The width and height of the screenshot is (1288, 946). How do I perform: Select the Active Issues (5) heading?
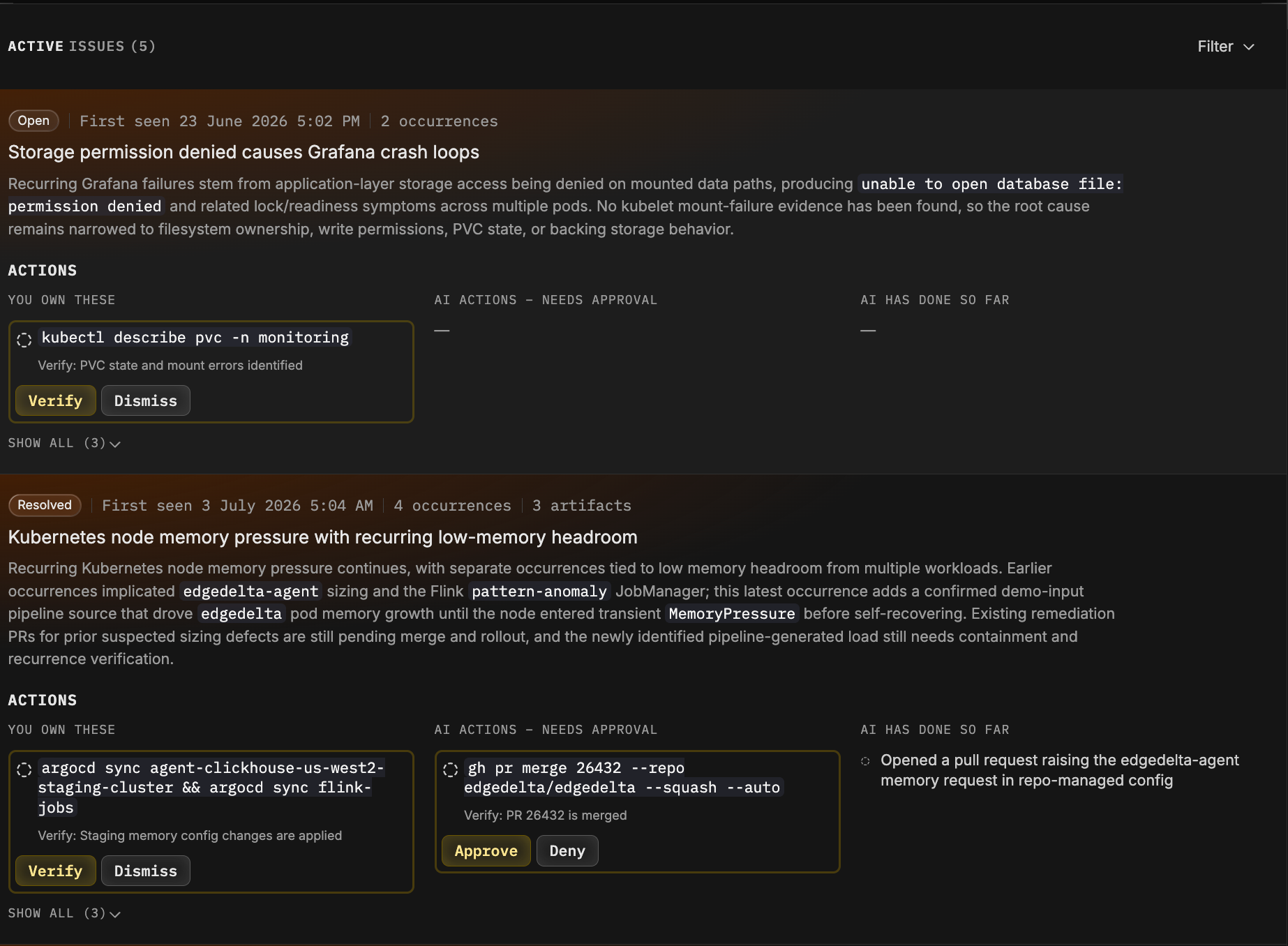pyautogui.click(x=82, y=47)
